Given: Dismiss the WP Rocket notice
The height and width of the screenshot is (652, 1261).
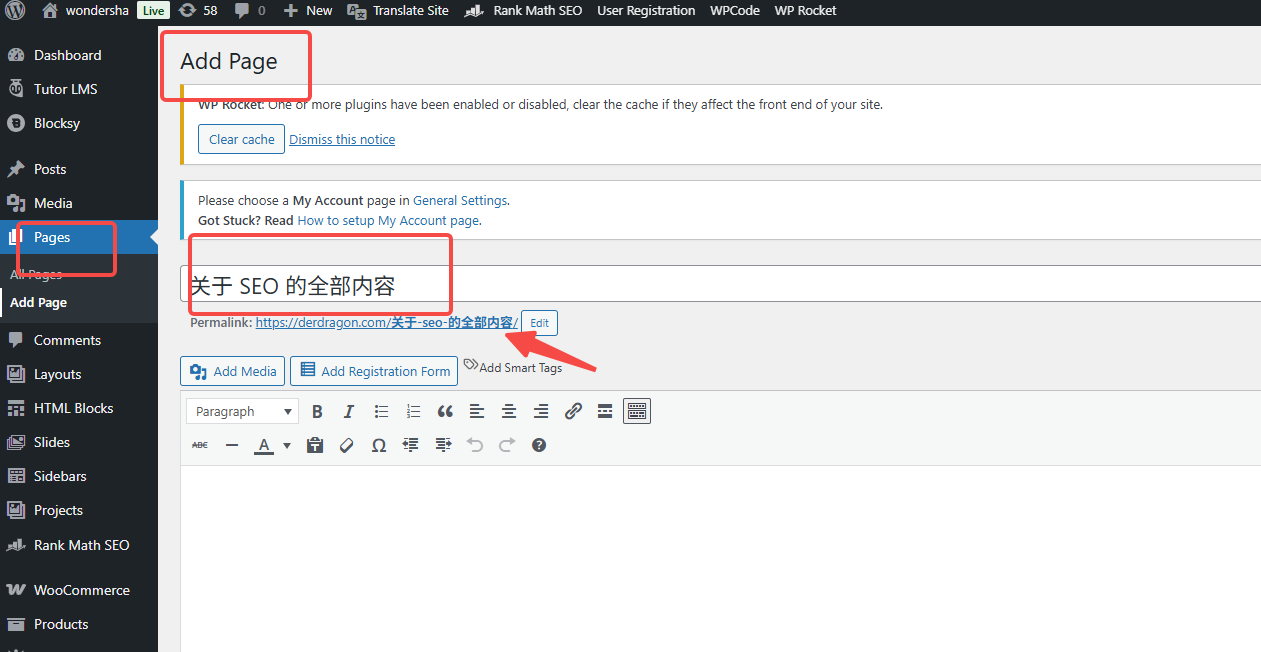Looking at the screenshot, I should coord(342,140).
